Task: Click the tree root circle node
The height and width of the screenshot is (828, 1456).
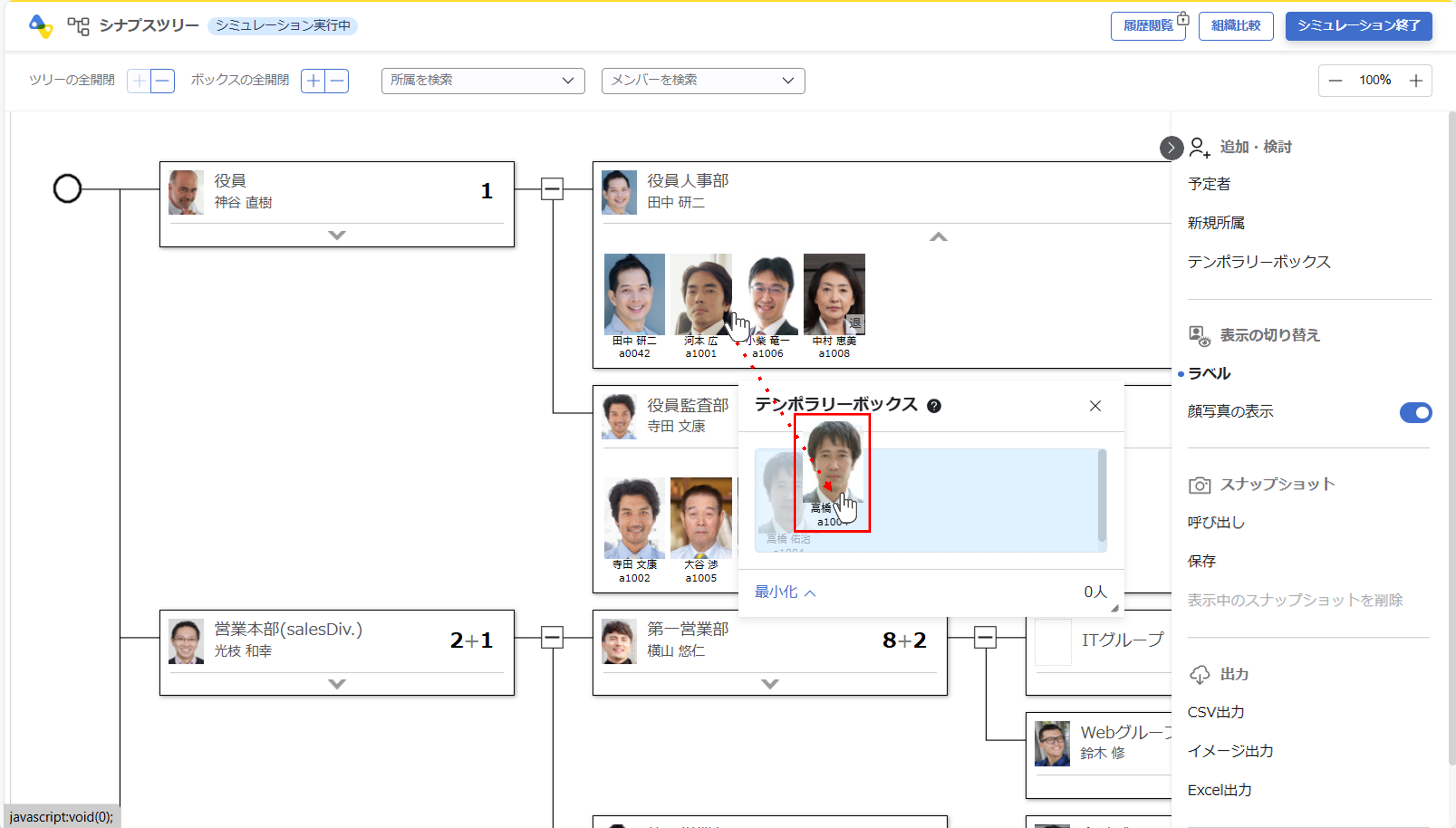Action: click(67, 189)
